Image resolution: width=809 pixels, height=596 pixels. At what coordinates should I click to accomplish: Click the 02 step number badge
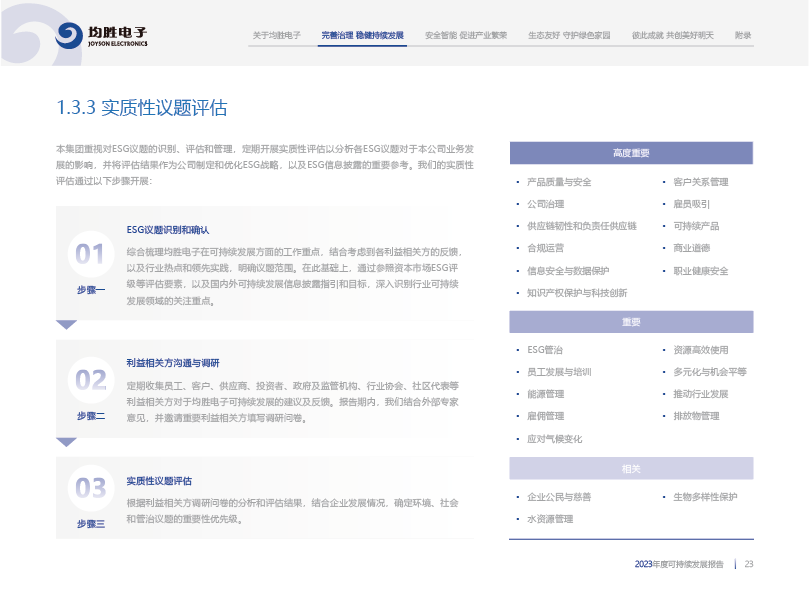[x=90, y=380]
